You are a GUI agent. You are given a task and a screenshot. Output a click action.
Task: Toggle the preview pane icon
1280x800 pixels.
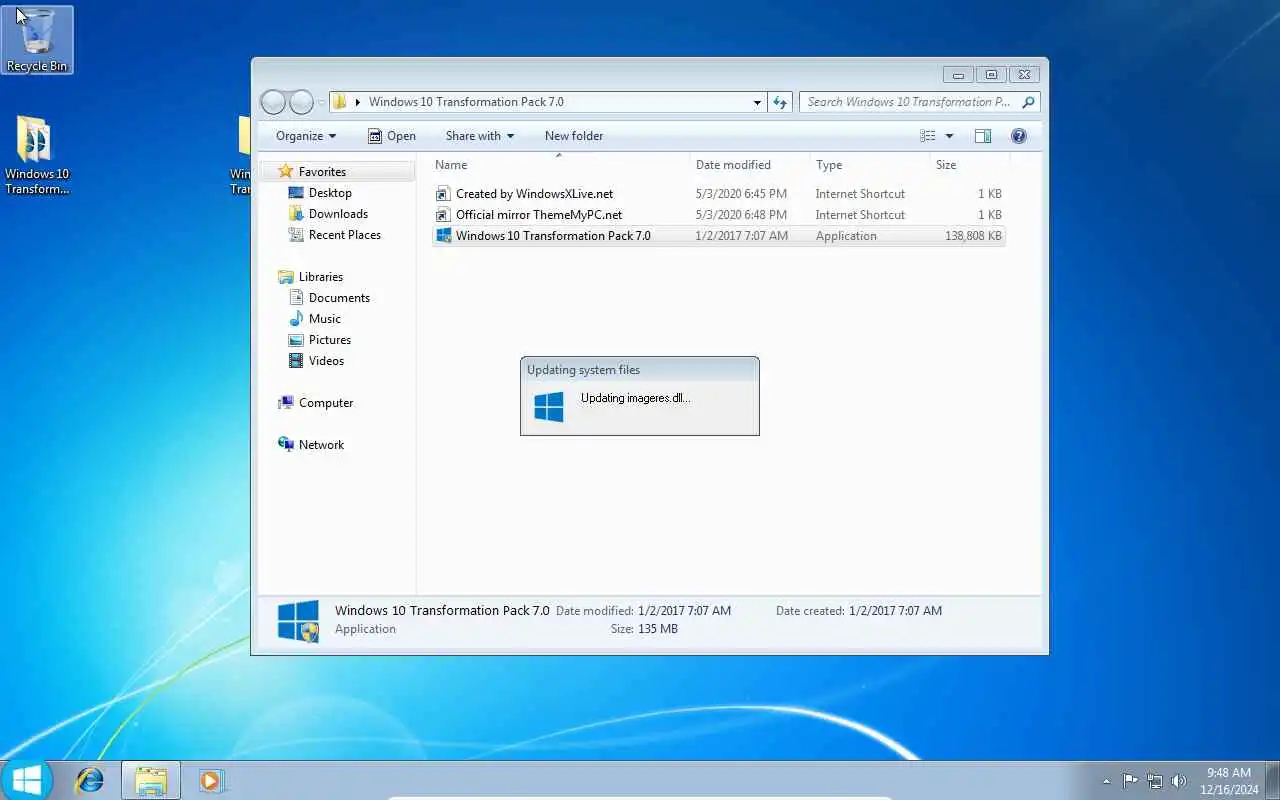click(983, 136)
